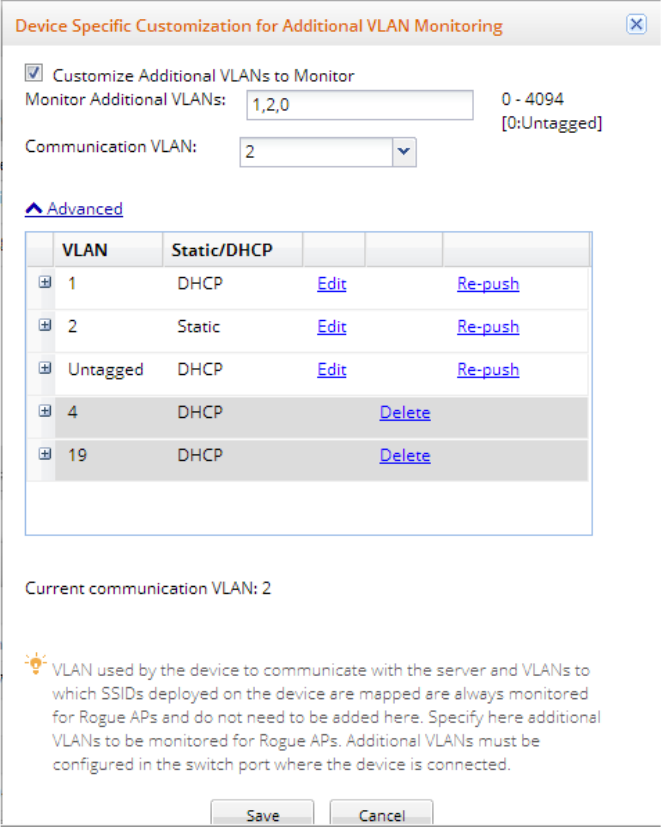Screen dimensions: 661x827
Task: Click the Monitor Additional VLANs input field
Action: (x=359, y=104)
